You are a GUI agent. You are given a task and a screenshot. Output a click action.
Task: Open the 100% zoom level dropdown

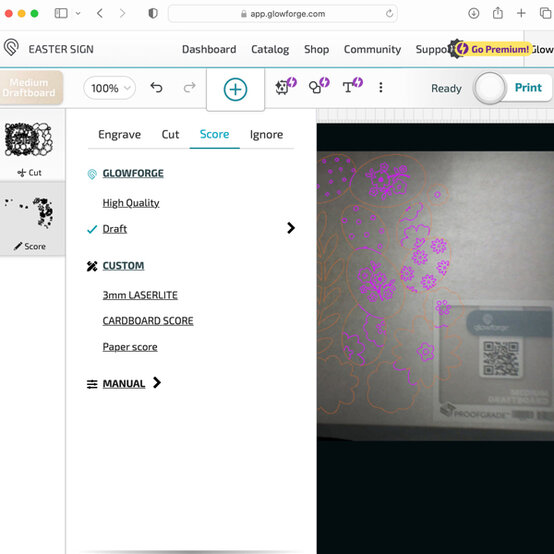coord(110,88)
